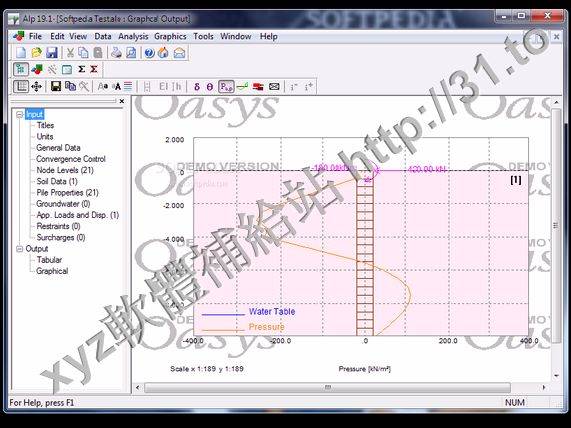Screen dimensions: 571x428
Task: Click the theta rotation icon
Action: coord(210,87)
